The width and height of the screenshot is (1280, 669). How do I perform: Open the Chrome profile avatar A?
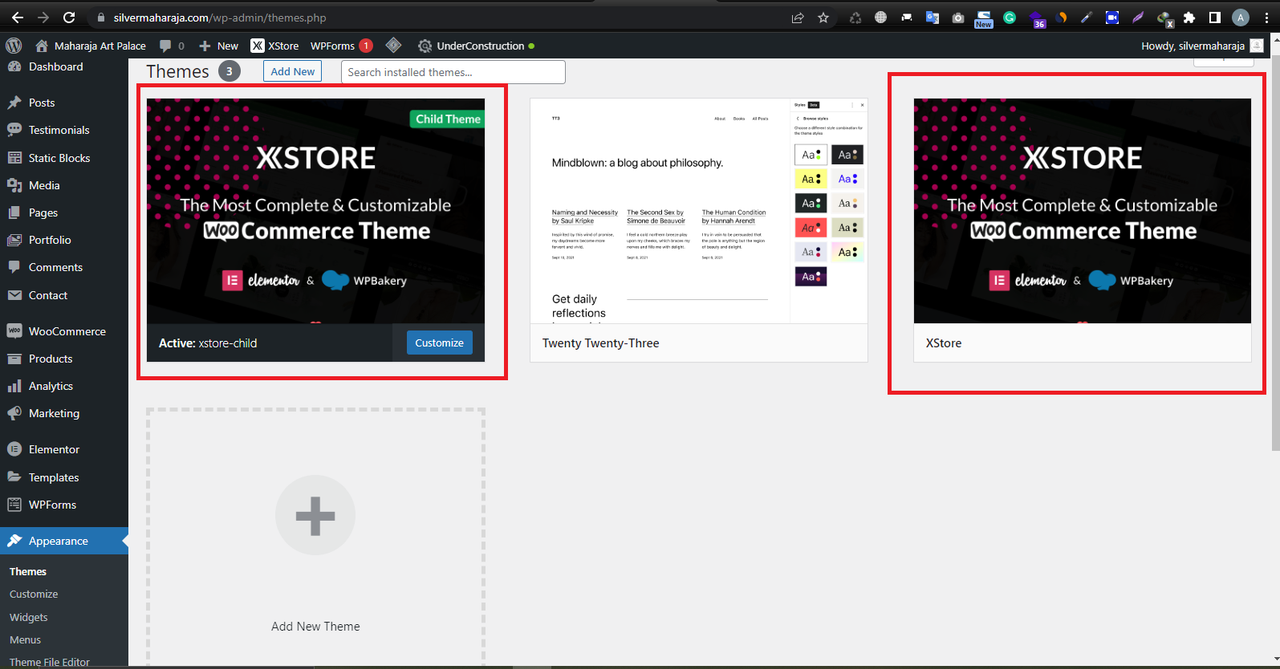tap(1240, 17)
